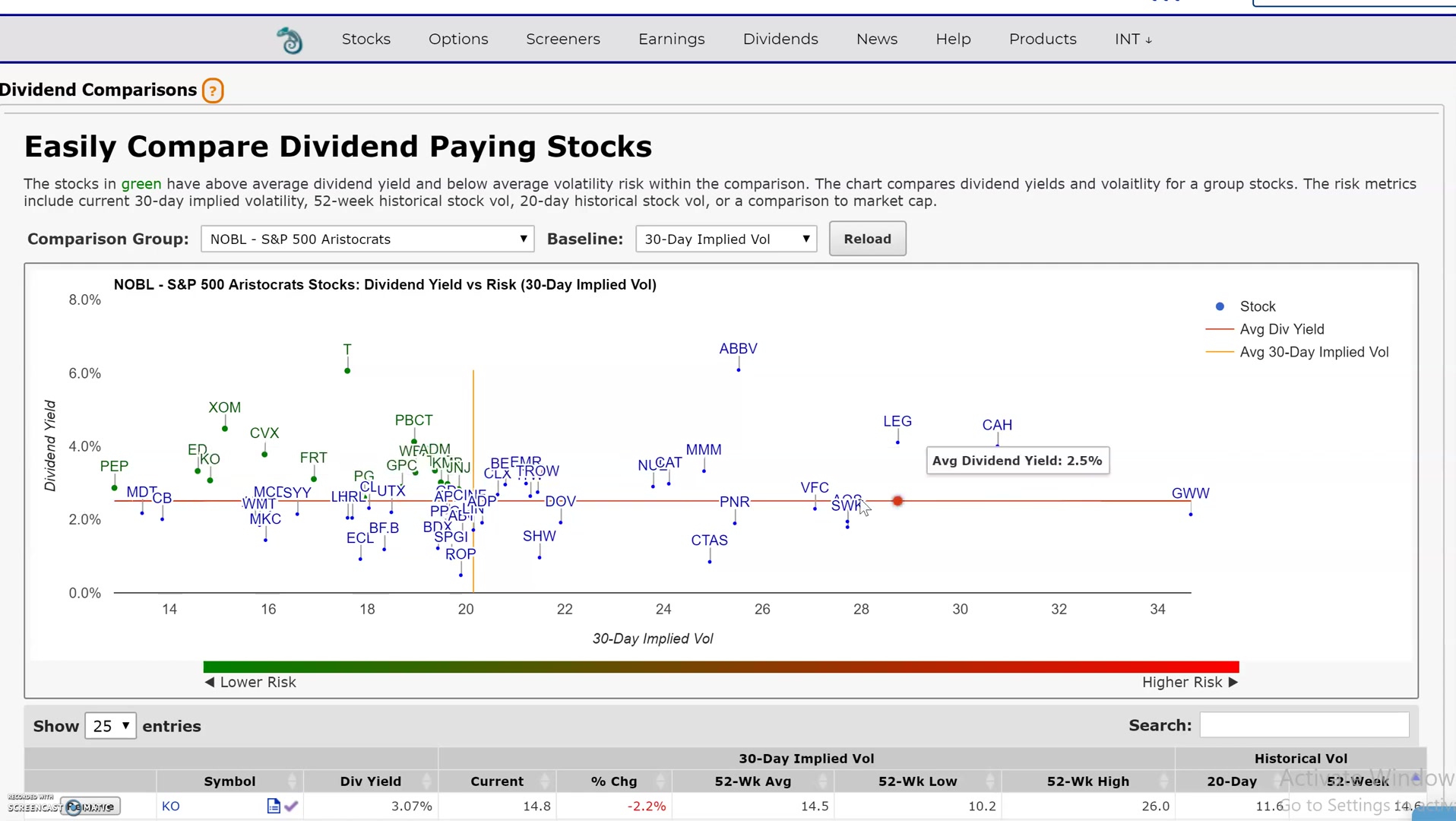Toggle Avg Div Yield line in legend

point(1265,329)
